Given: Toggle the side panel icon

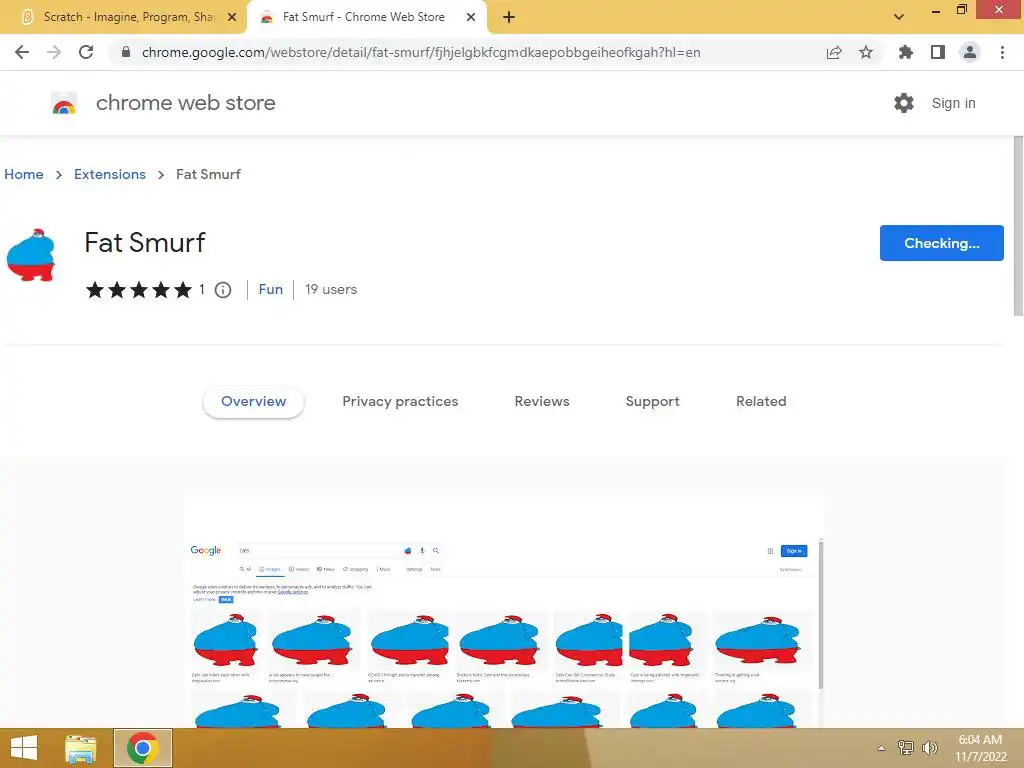Looking at the screenshot, I should tap(938, 52).
